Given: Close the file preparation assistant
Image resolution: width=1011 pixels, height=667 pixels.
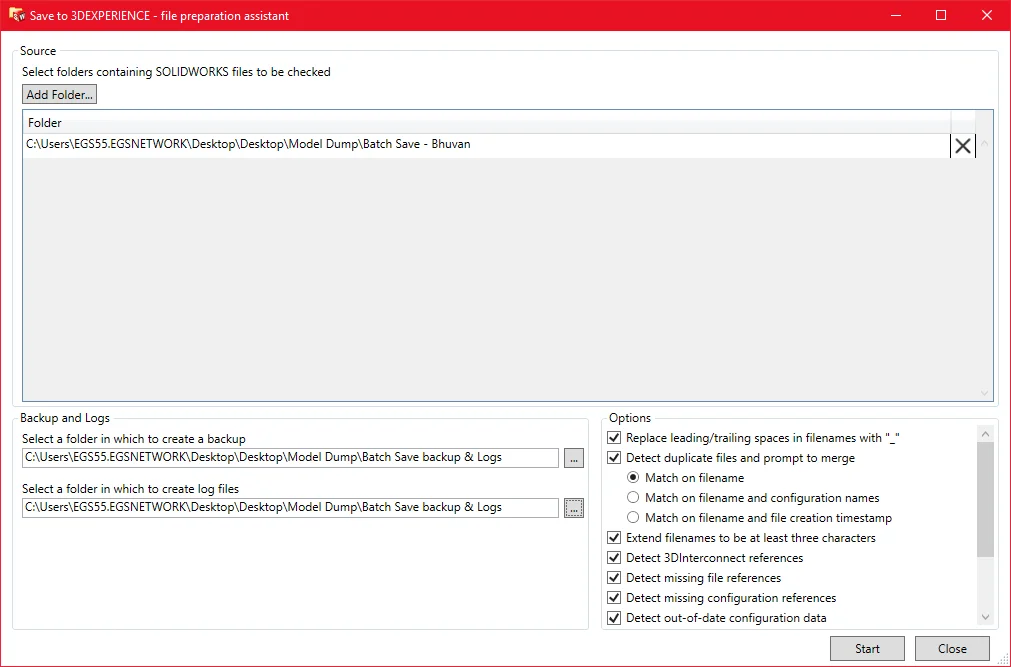Looking at the screenshot, I should pos(951,648).
